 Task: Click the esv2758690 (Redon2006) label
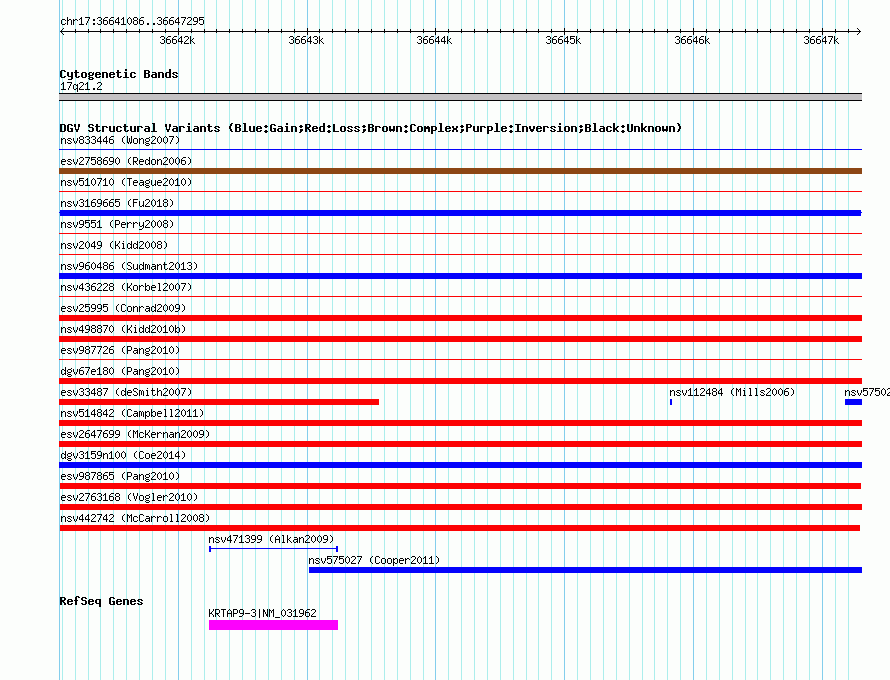pyautogui.click(x=126, y=161)
